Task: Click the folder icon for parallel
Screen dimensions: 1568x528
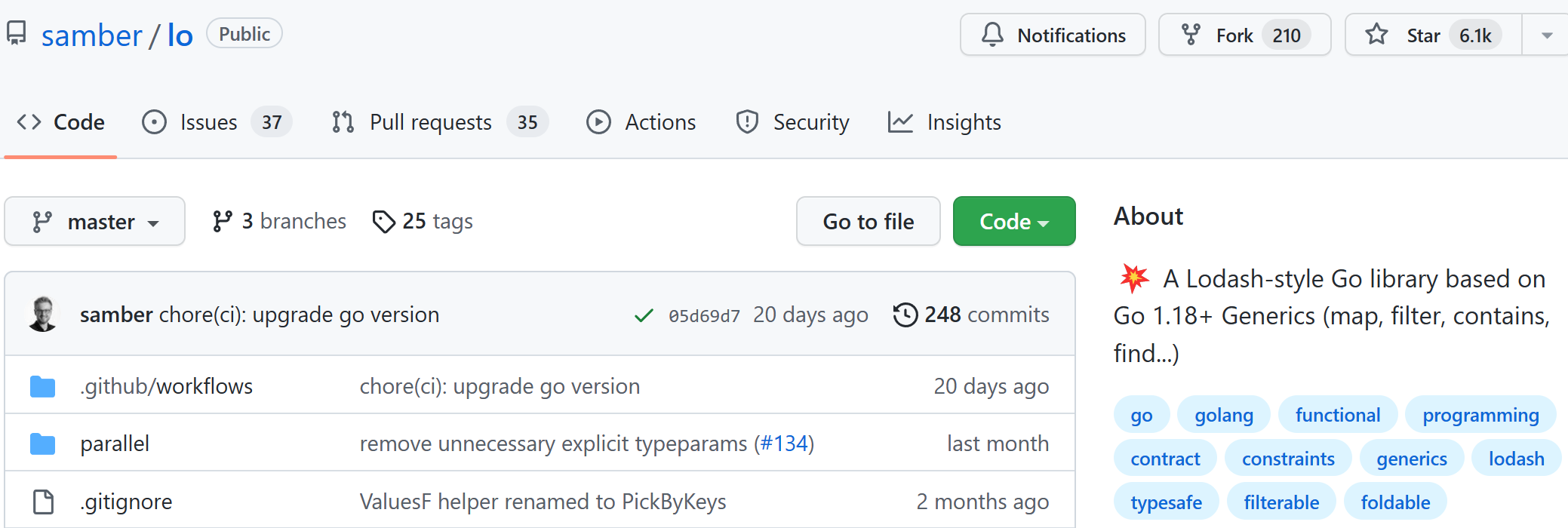Action: tap(43, 444)
